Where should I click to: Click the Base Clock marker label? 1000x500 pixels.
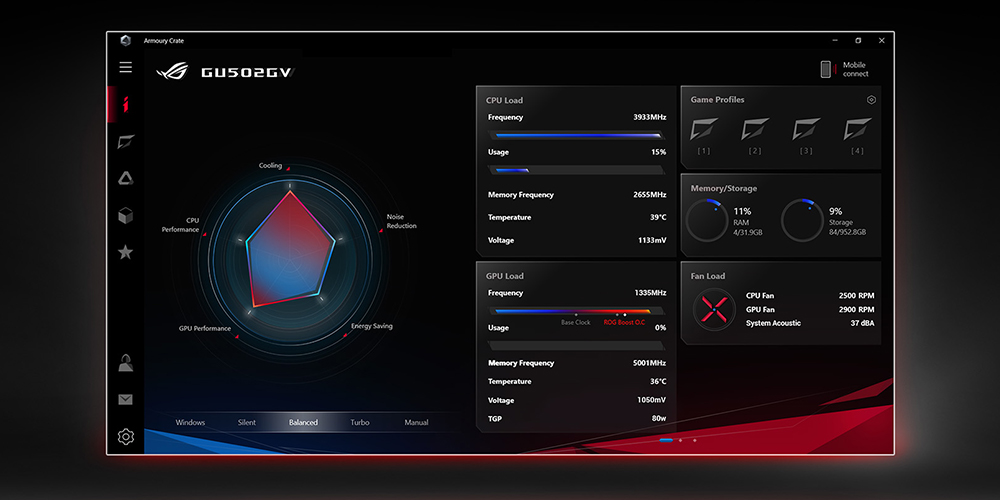pyautogui.click(x=576, y=323)
